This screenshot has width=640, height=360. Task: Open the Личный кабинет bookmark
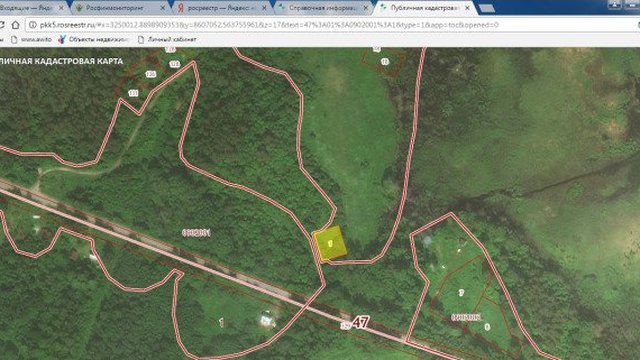click(x=167, y=40)
